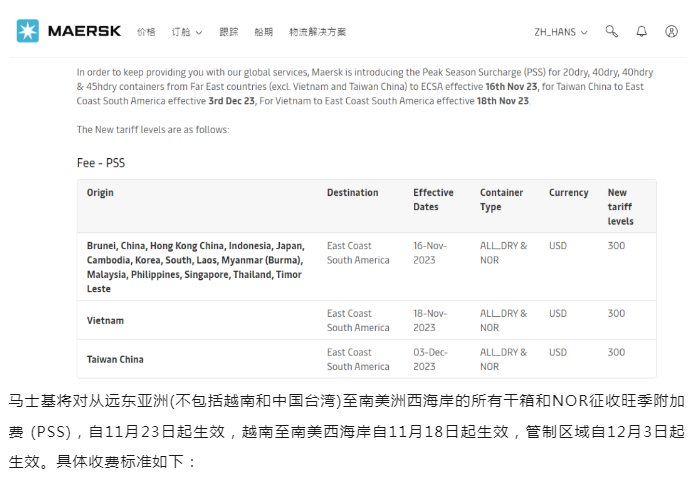The height and width of the screenshot is (479, 693).
Task: Click the bold 3rd Dec 23 date
Action: point(232,101)
